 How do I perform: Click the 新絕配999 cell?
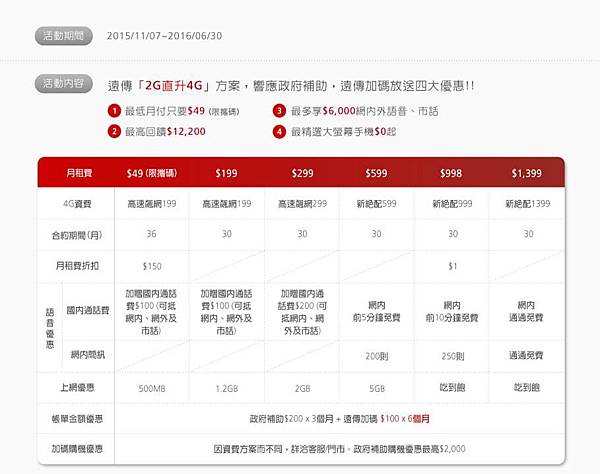[452, 204]
